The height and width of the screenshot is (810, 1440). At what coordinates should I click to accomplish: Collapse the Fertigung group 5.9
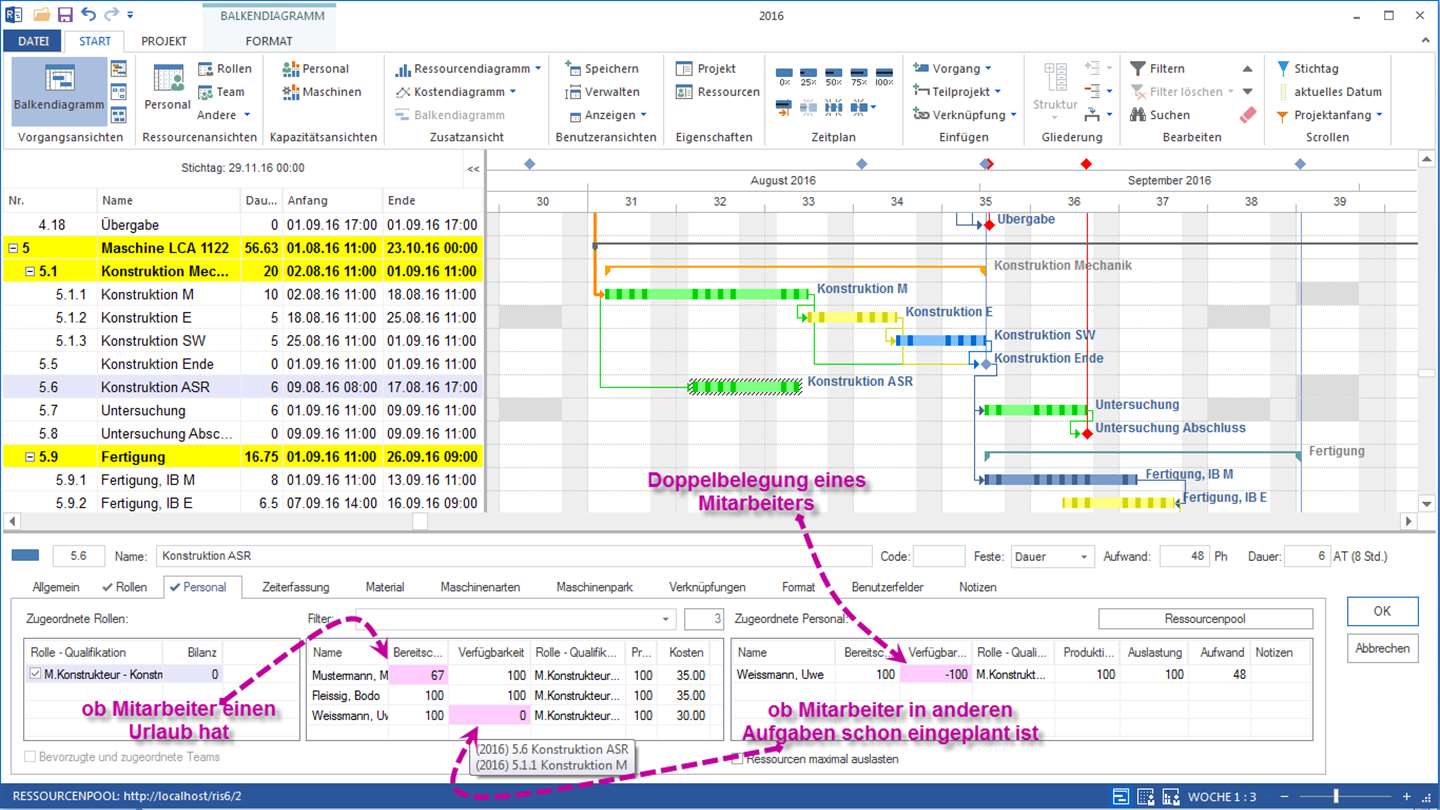[30, 457]
